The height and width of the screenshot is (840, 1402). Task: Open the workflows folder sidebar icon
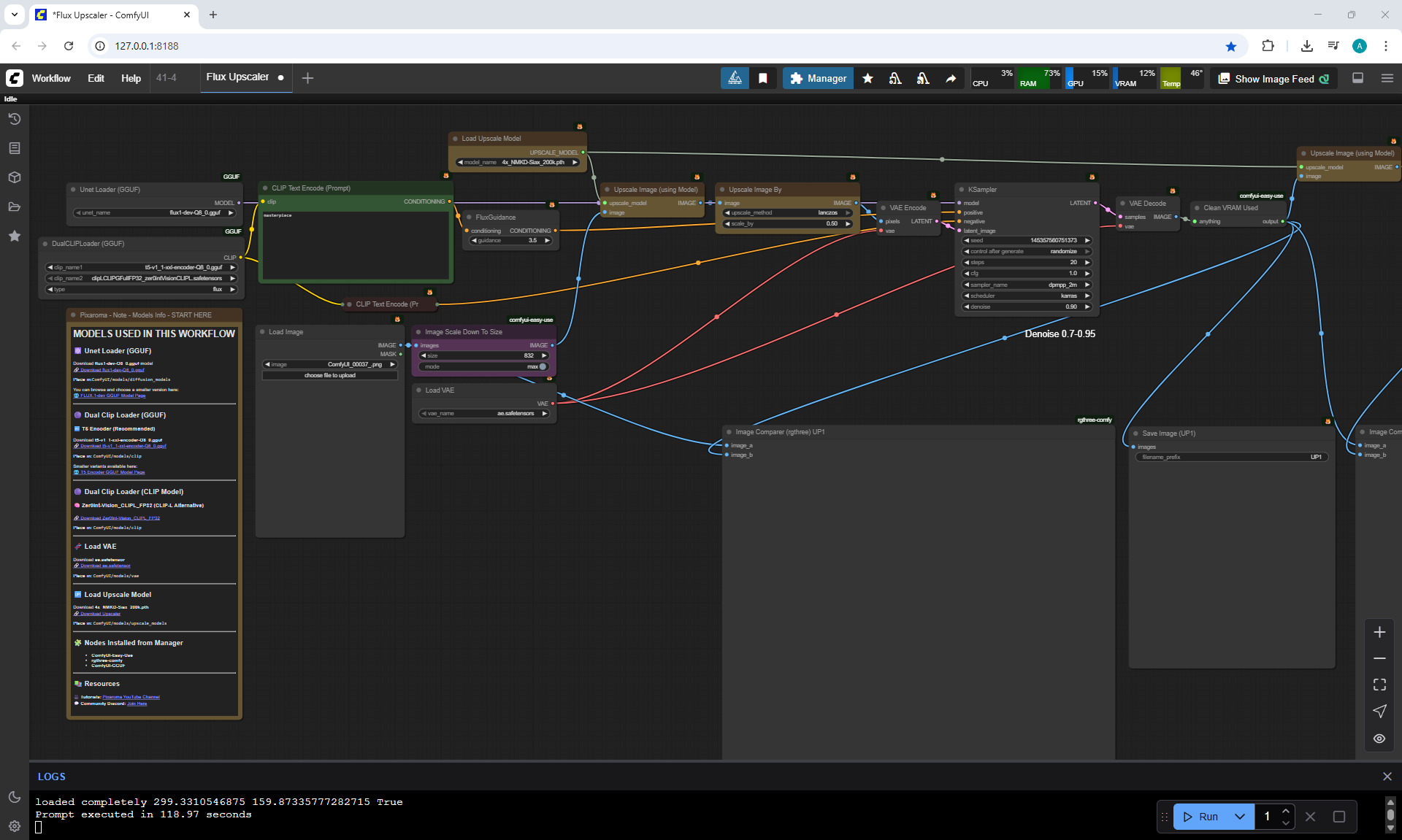pos(14,207)
